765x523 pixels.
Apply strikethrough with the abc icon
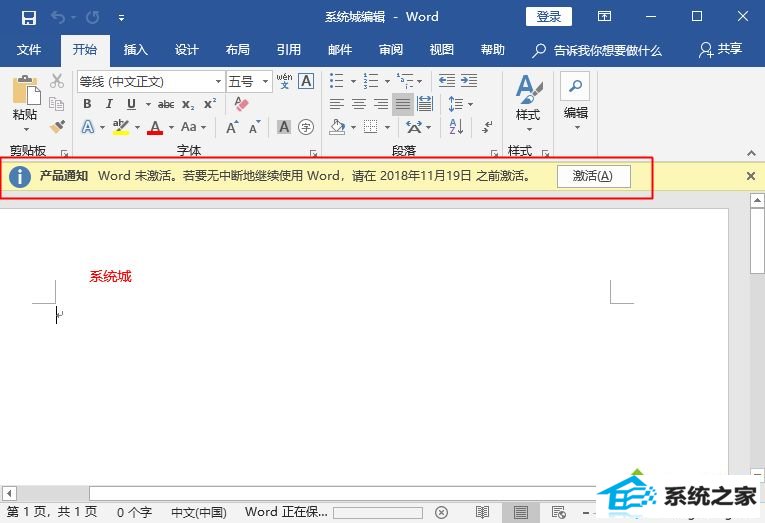pyautogui.click(x=166, y=104)
